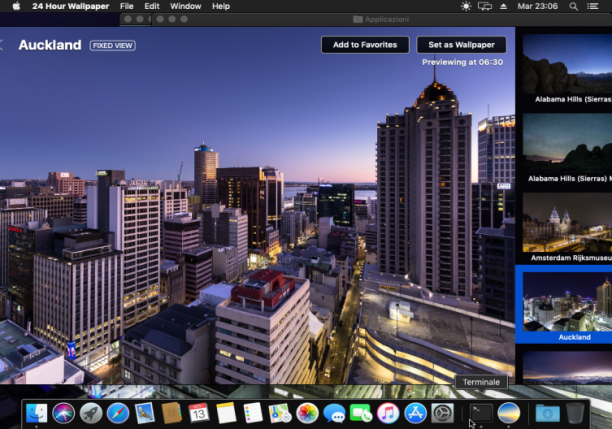This screenshot has height=429, width=612.
Task: Click the Mar 23:06 clock
Action: pyautogui.click(x=537, y=6)
